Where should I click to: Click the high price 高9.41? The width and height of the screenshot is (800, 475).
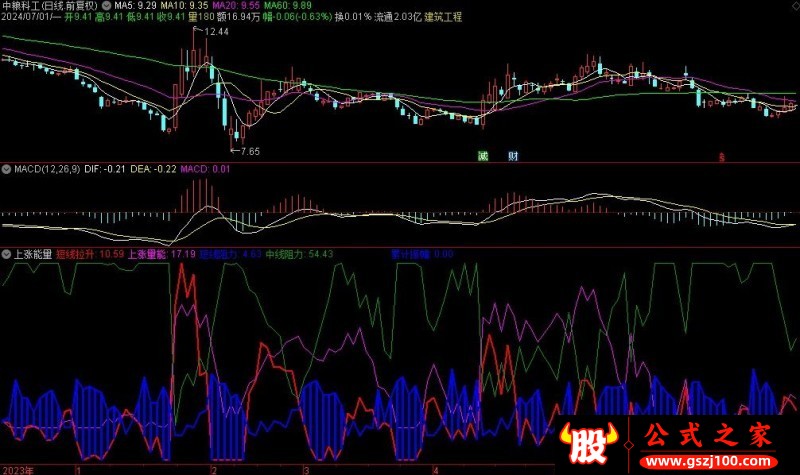click(109, 17)
